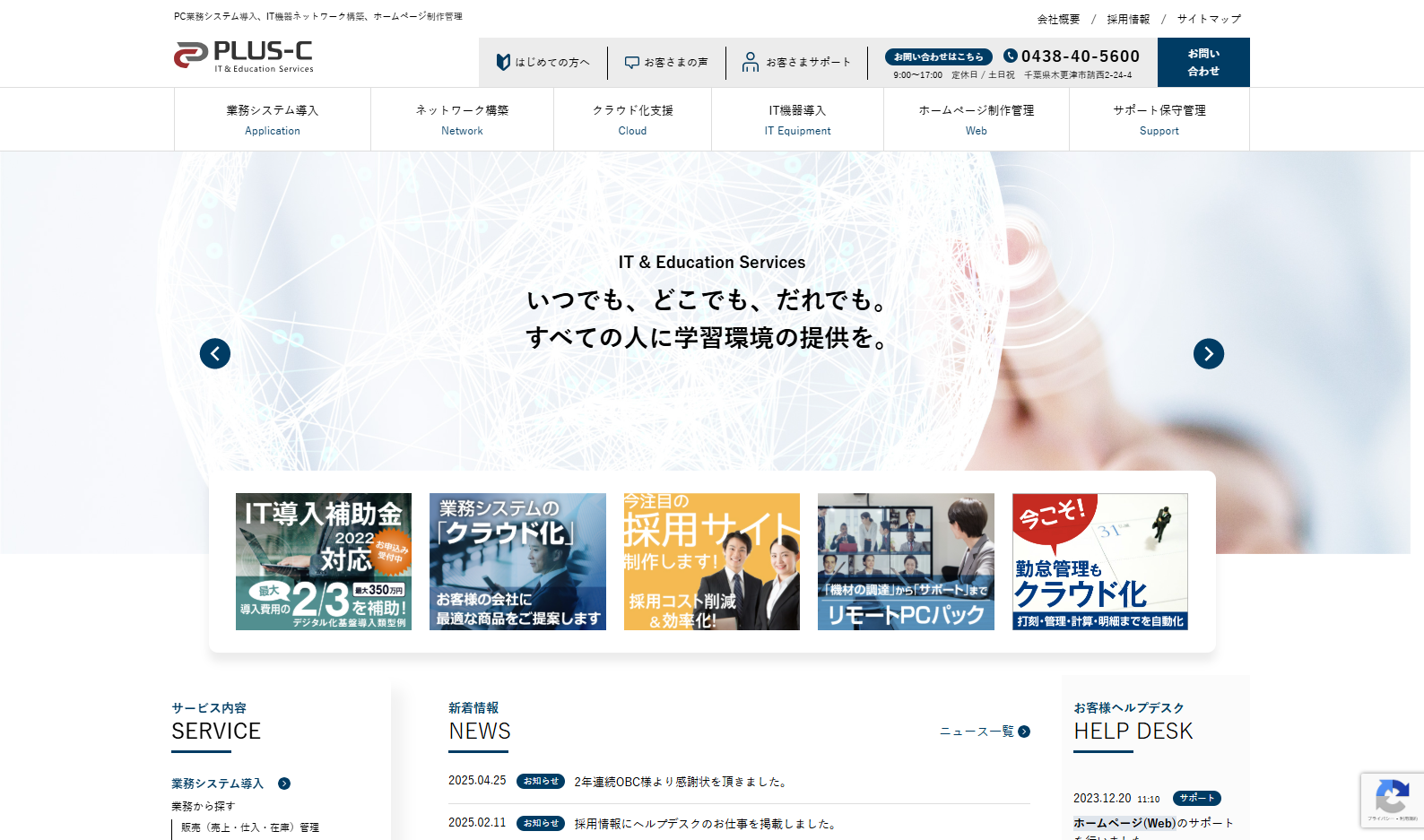Open the ニュース一覧 link

point(984,732)
